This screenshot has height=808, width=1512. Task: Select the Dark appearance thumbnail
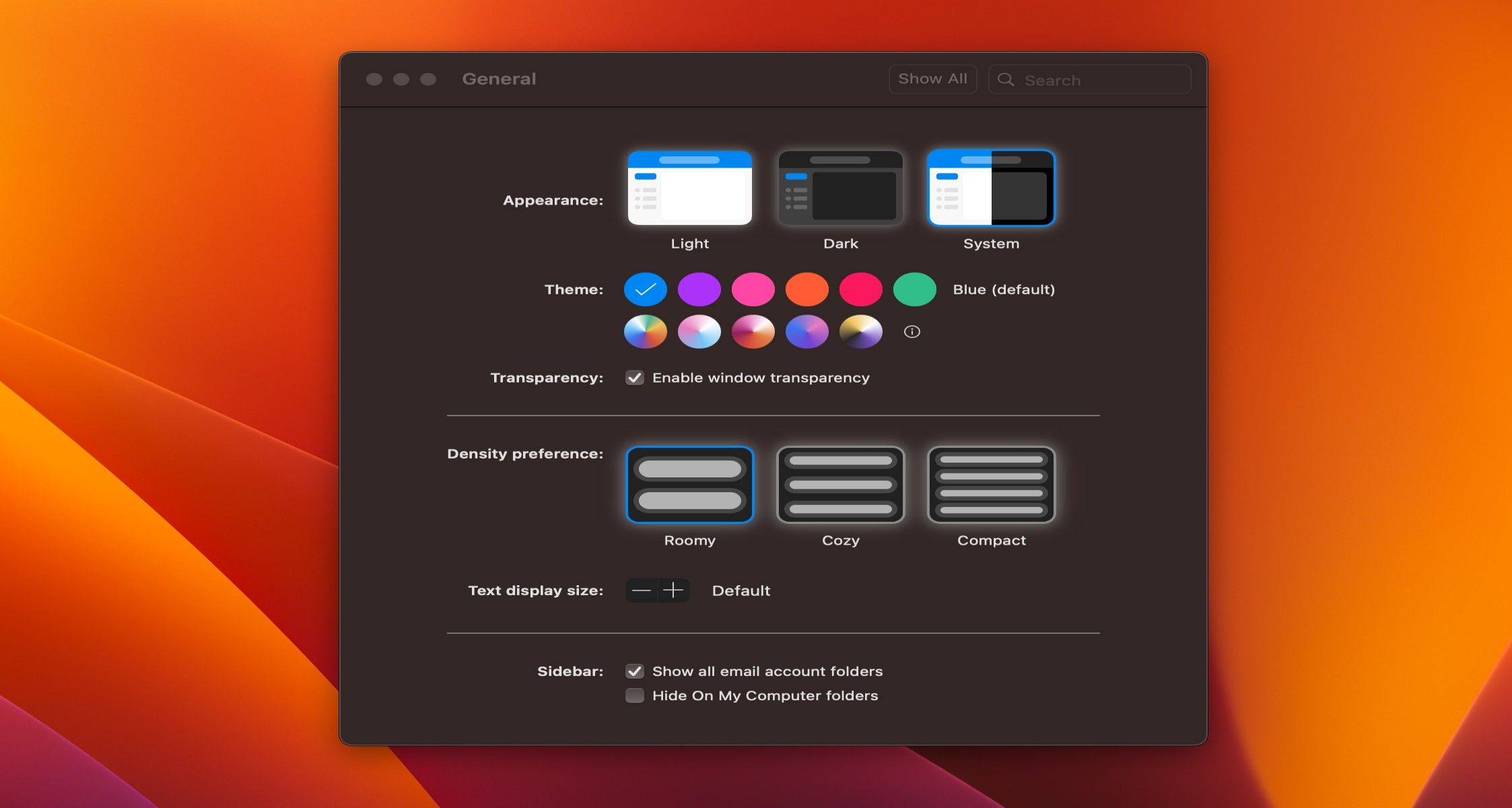pyautogui.click(x=840, y=189)
